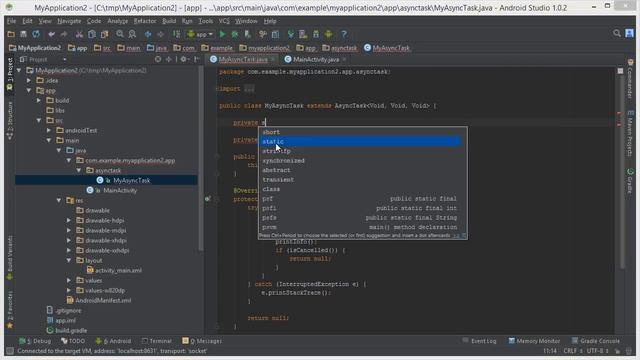Collapse the MyApplication2 root node
Screen dimensions: 640x360
pyautogui.click(x=19, y=70)
